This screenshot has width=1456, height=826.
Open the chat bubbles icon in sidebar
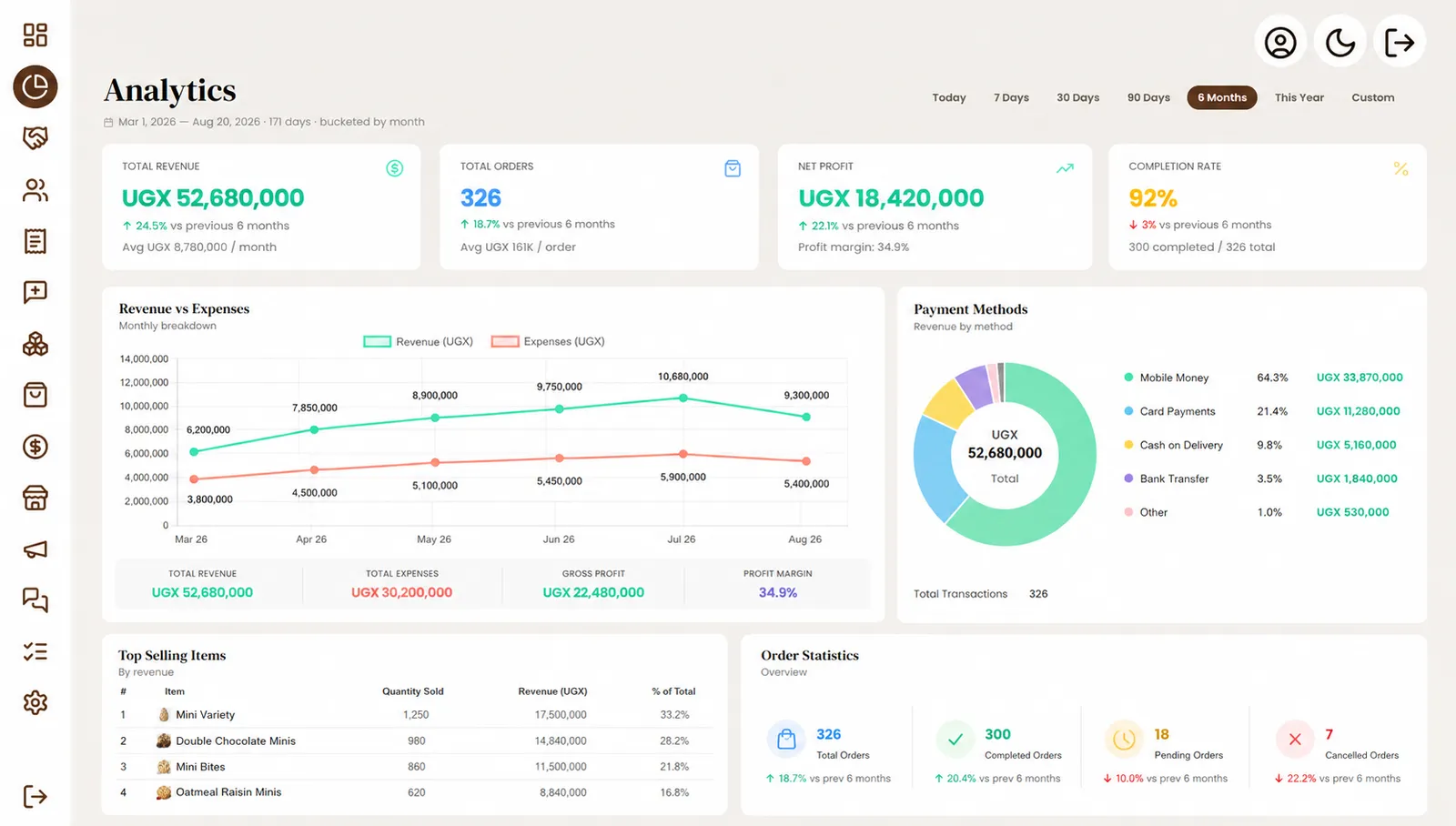tap(35, 600)
